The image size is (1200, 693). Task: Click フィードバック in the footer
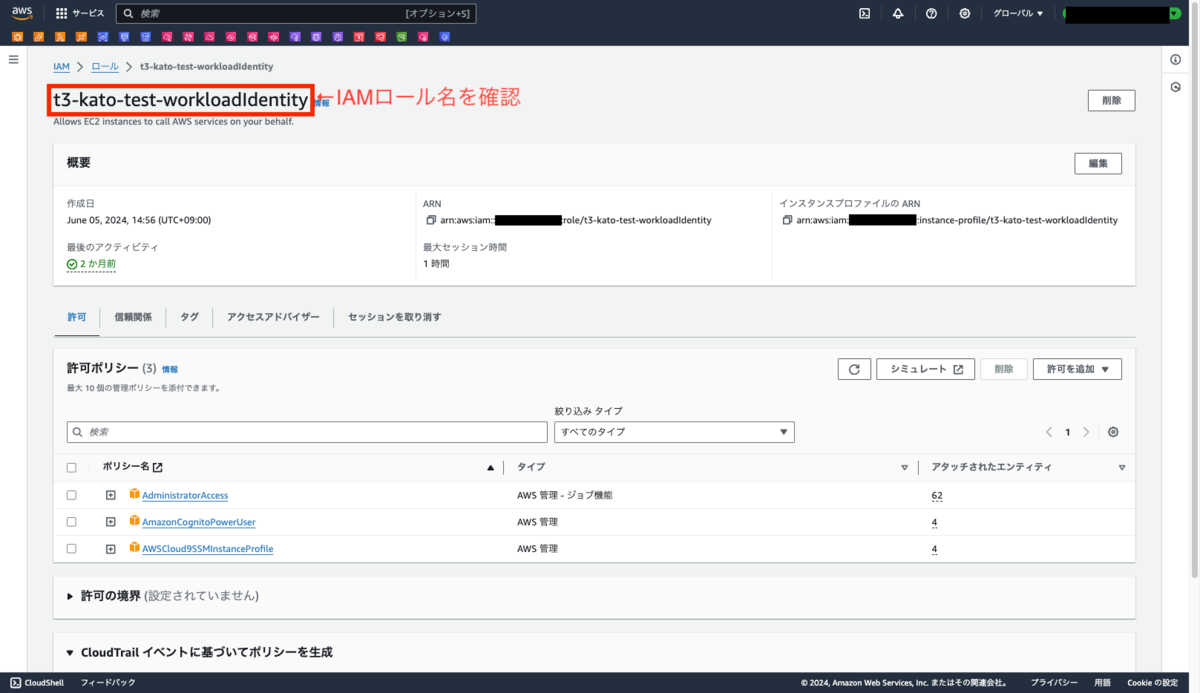click(108, 682)
